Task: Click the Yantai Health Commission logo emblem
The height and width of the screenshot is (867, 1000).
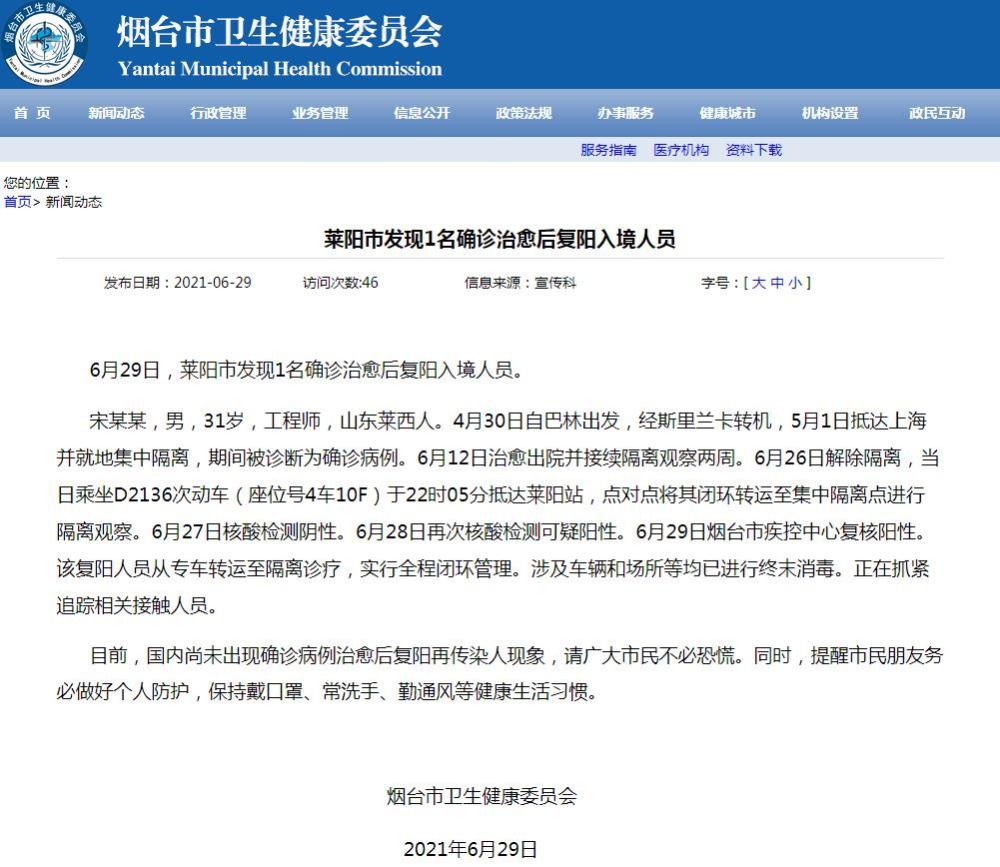Action: (44, 42)
